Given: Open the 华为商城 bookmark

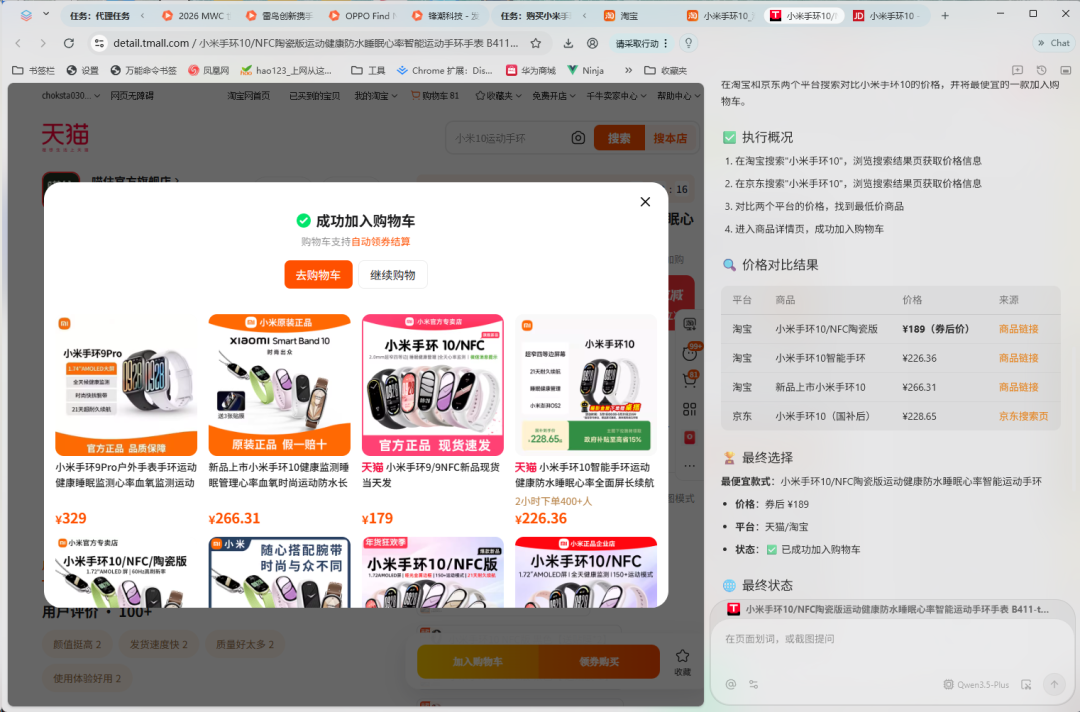Looking at the screenshot, I should click(x=530, y=70).
